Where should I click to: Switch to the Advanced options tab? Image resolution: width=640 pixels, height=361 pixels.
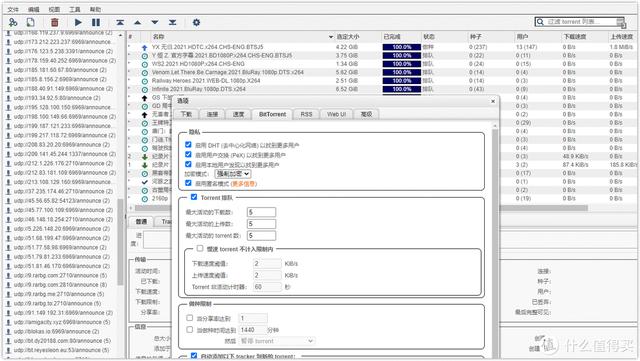click(367, 114)
